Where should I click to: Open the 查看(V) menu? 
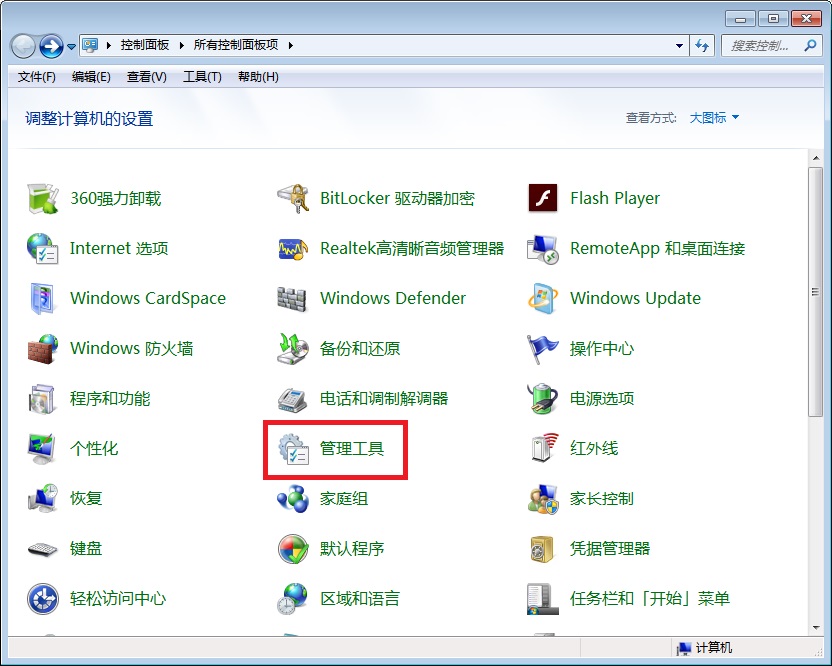[x=146, y=77]
